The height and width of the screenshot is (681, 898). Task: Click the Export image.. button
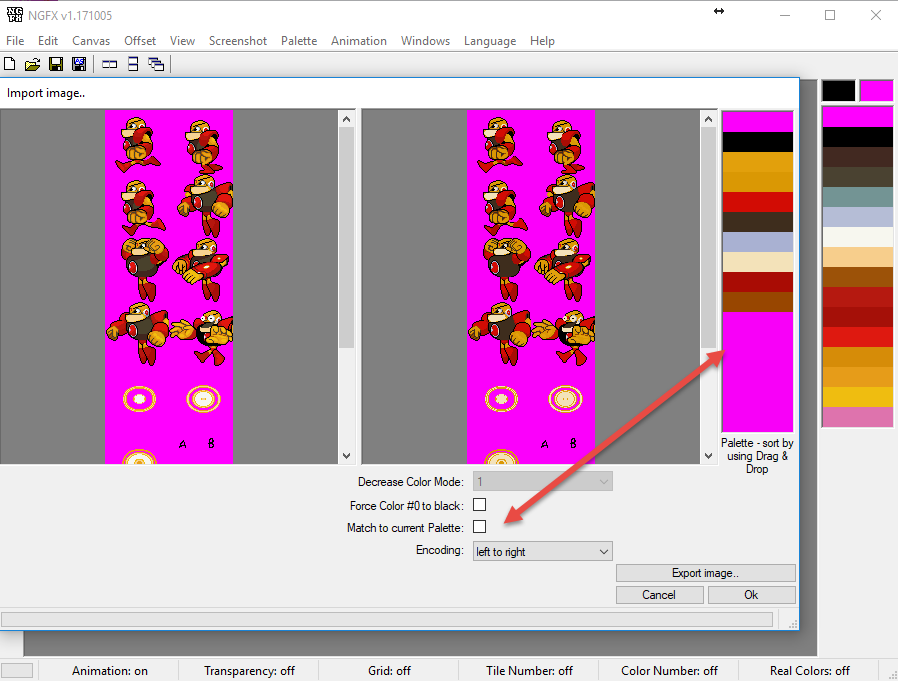click(x=705, y=573)
